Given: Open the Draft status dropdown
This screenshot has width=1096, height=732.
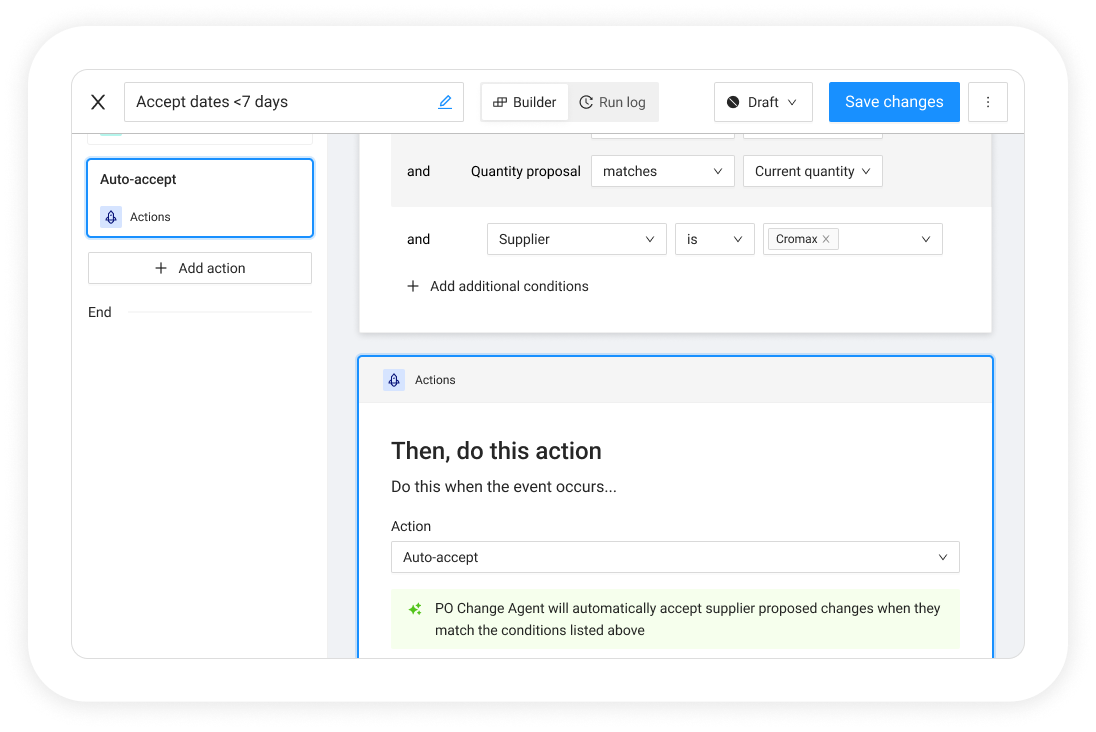Looking at the screenshot, I should [x=763, y=102].
